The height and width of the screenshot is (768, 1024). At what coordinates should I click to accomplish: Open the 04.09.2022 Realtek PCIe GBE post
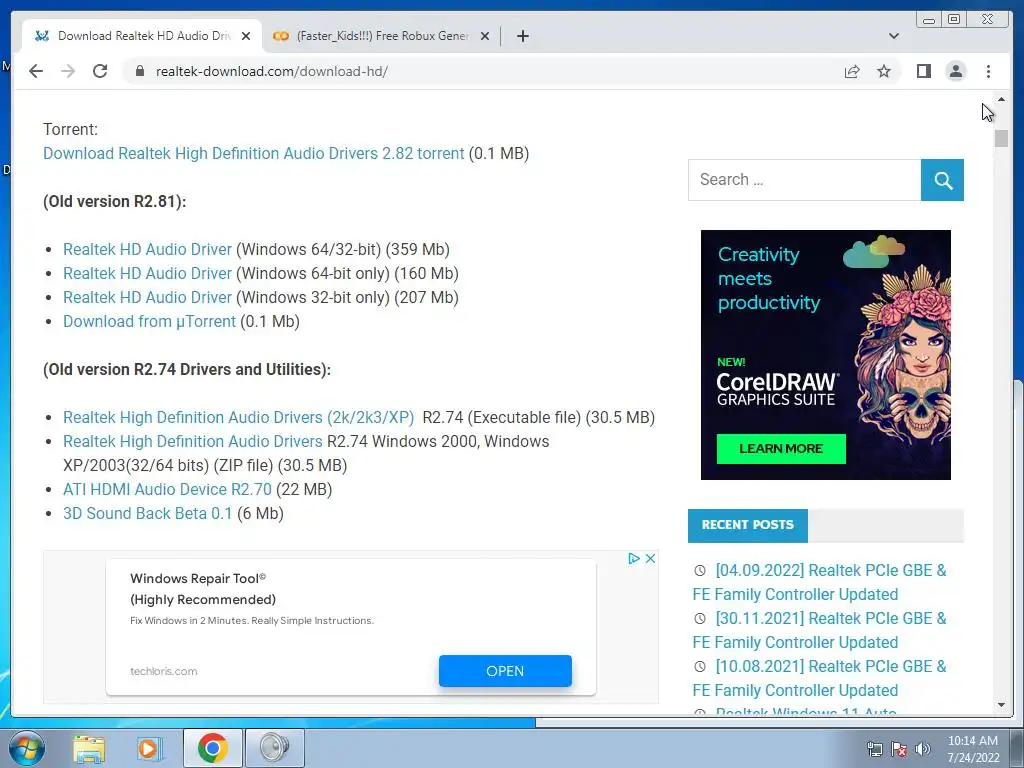click(820, 582)
